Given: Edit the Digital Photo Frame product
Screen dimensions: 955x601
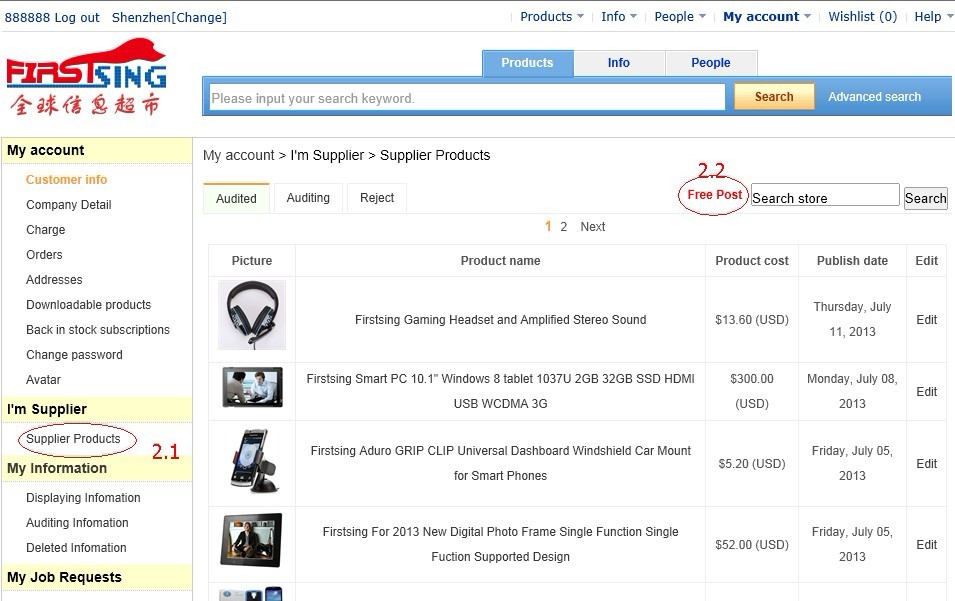Looking at the screenshot, I should tap(926, 544).
